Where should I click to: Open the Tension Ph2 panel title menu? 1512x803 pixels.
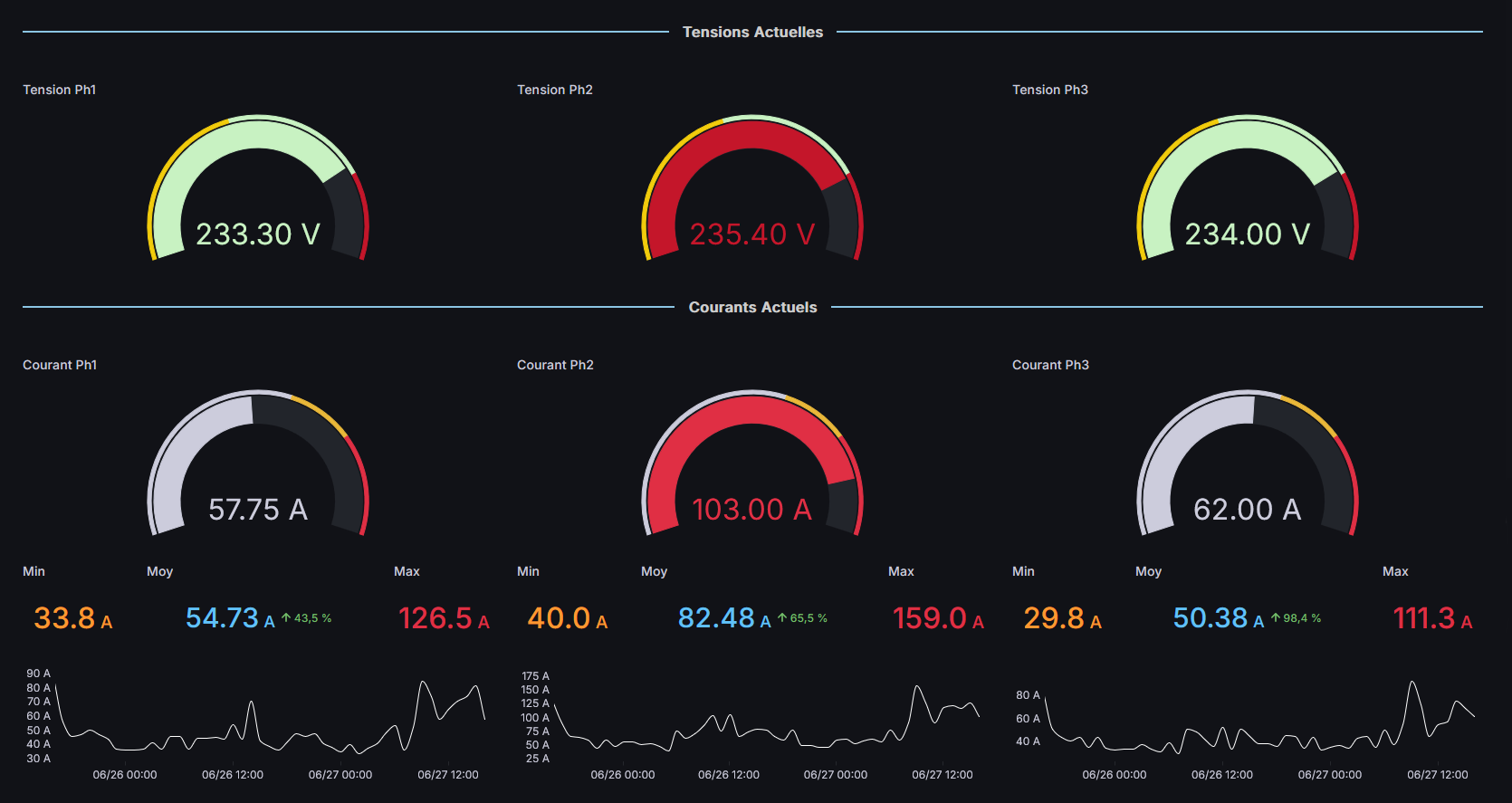click(x=554, y=90)
